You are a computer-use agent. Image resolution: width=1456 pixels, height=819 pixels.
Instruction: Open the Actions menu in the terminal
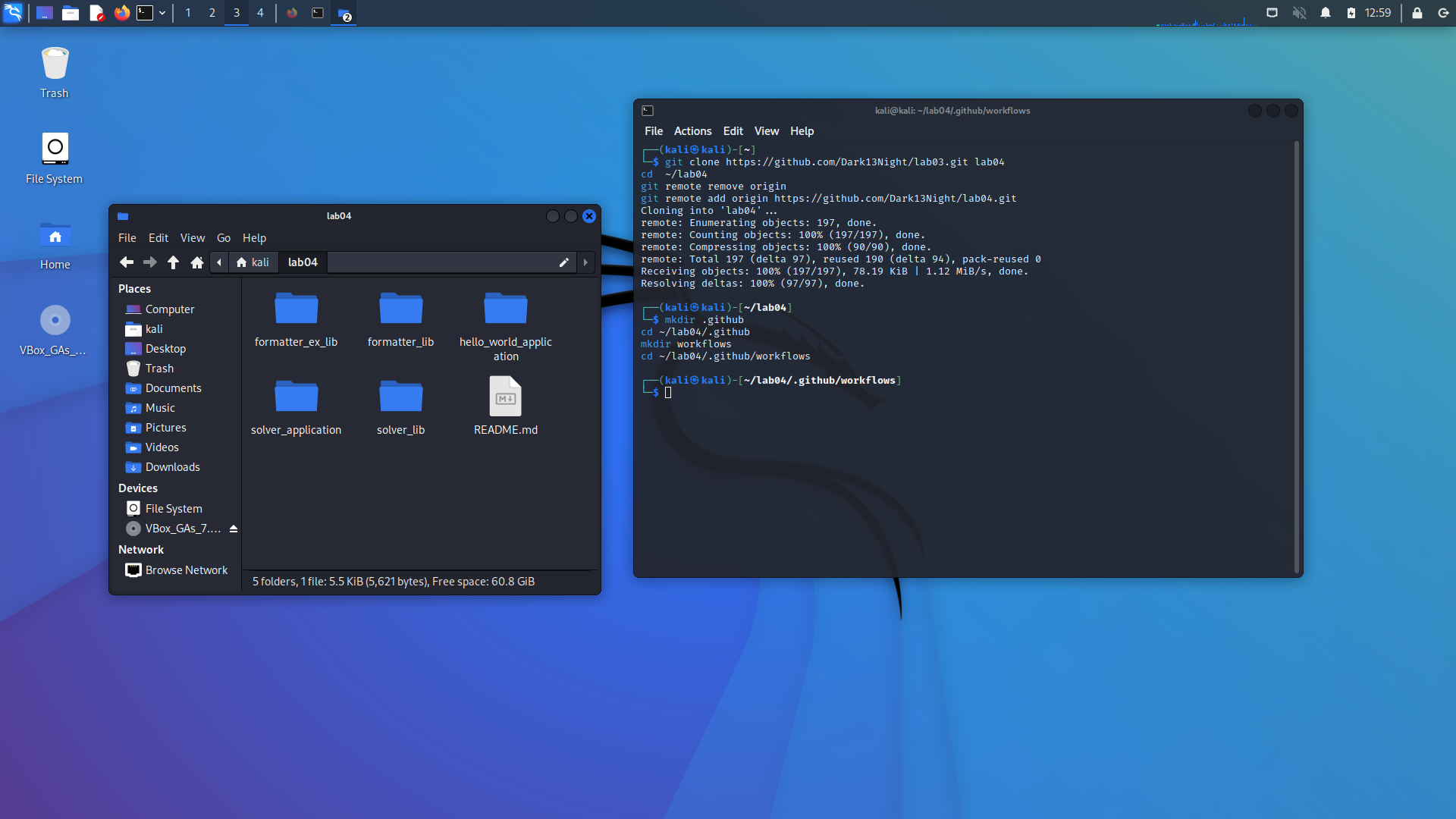point(692,130)
